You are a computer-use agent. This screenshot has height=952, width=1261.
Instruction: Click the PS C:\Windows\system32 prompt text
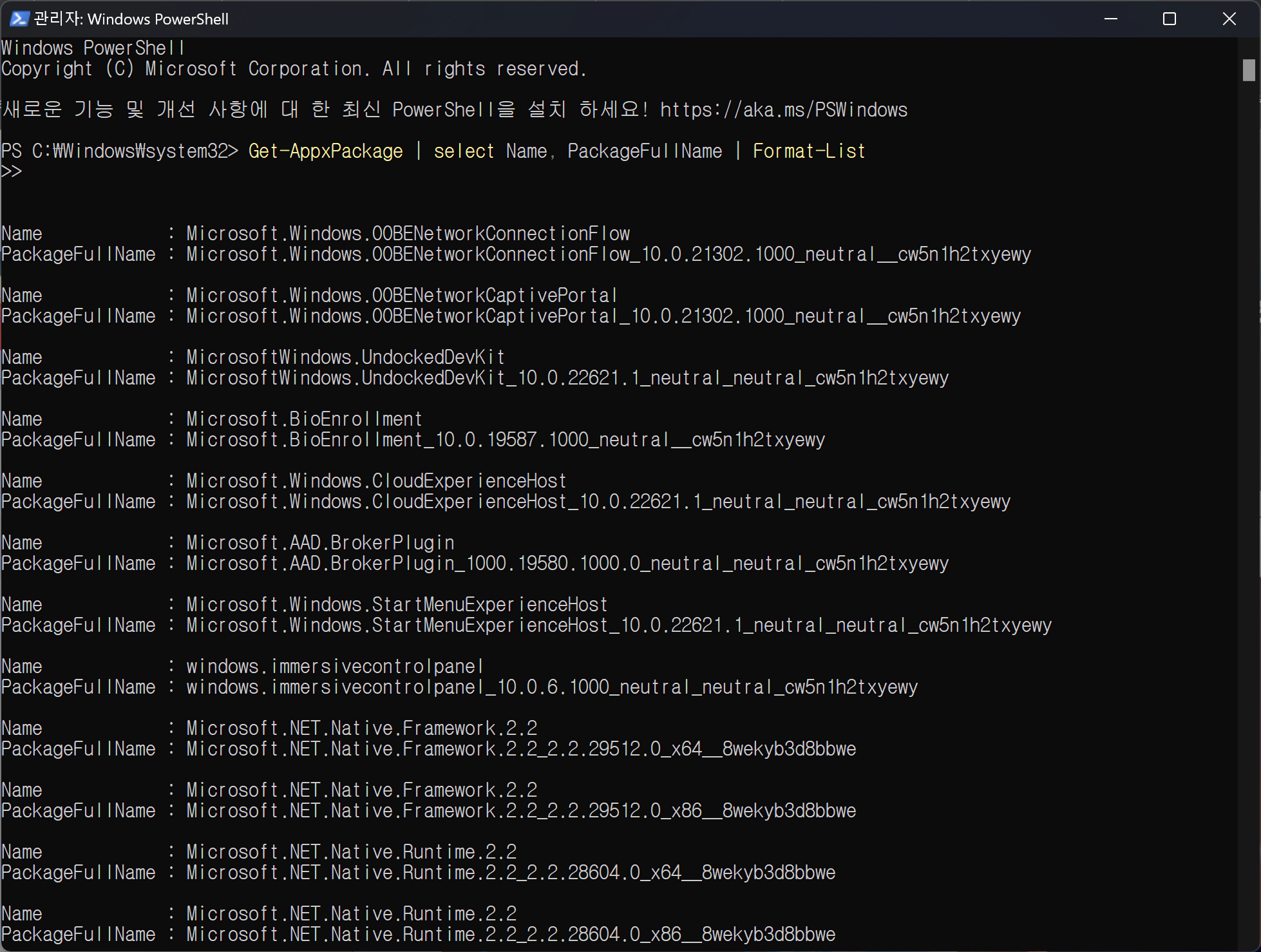120,151
